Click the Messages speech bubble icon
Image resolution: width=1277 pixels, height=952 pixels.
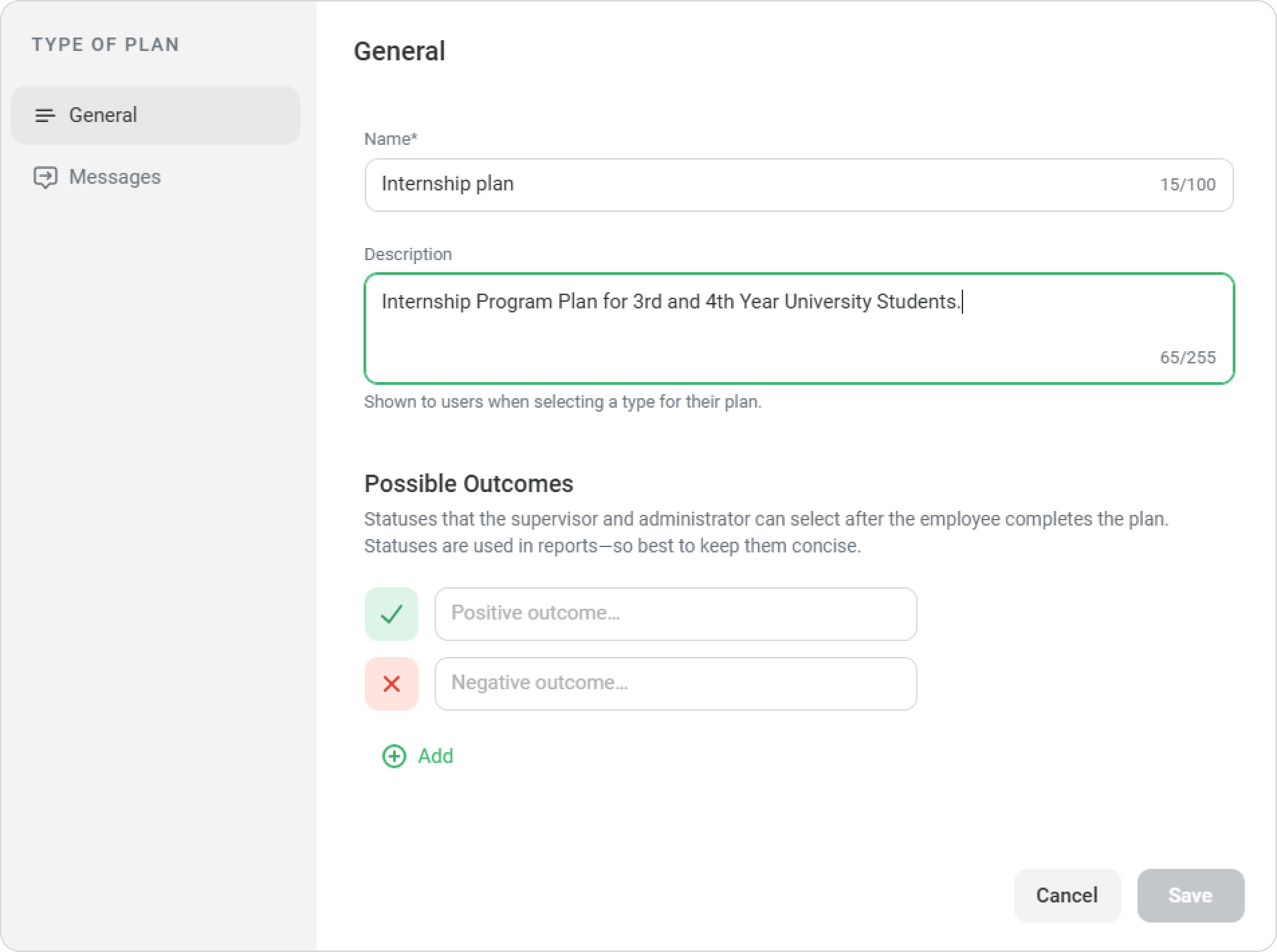pos(46,178)
